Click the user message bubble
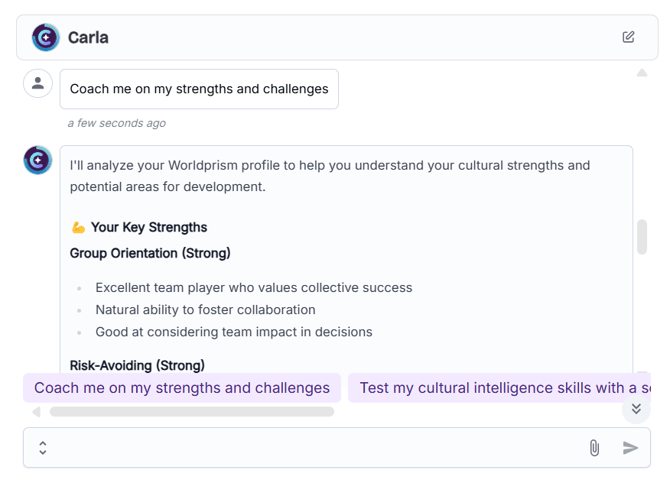 pyautogui.click(x=199, y=89)
